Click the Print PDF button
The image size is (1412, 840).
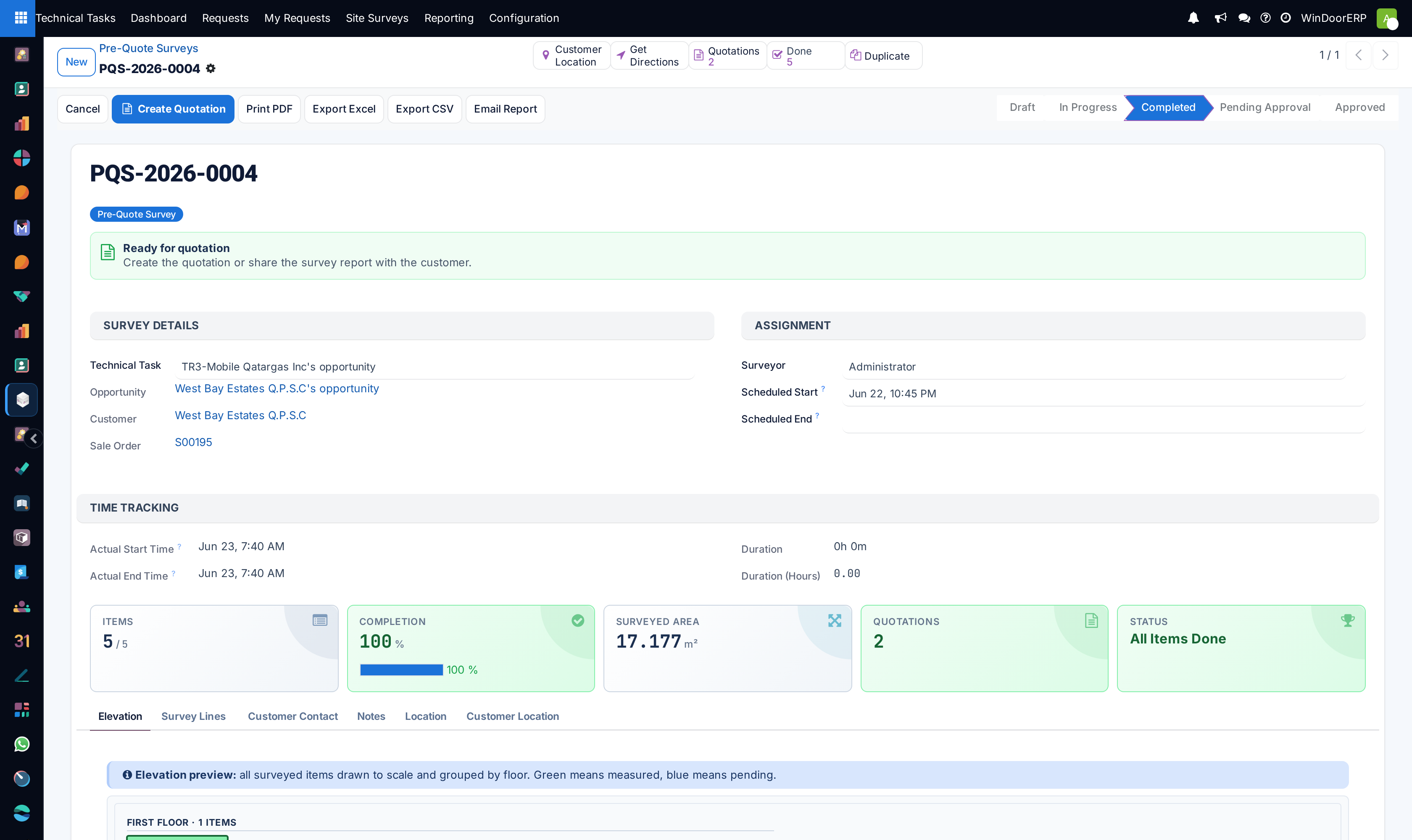[269, 109]
